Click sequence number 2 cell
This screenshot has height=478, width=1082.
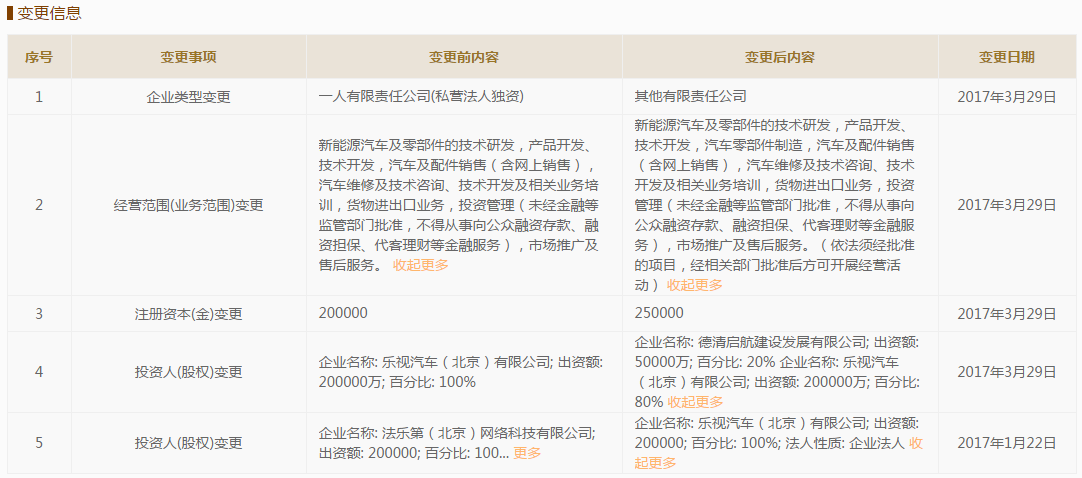(x=39, y=205)
